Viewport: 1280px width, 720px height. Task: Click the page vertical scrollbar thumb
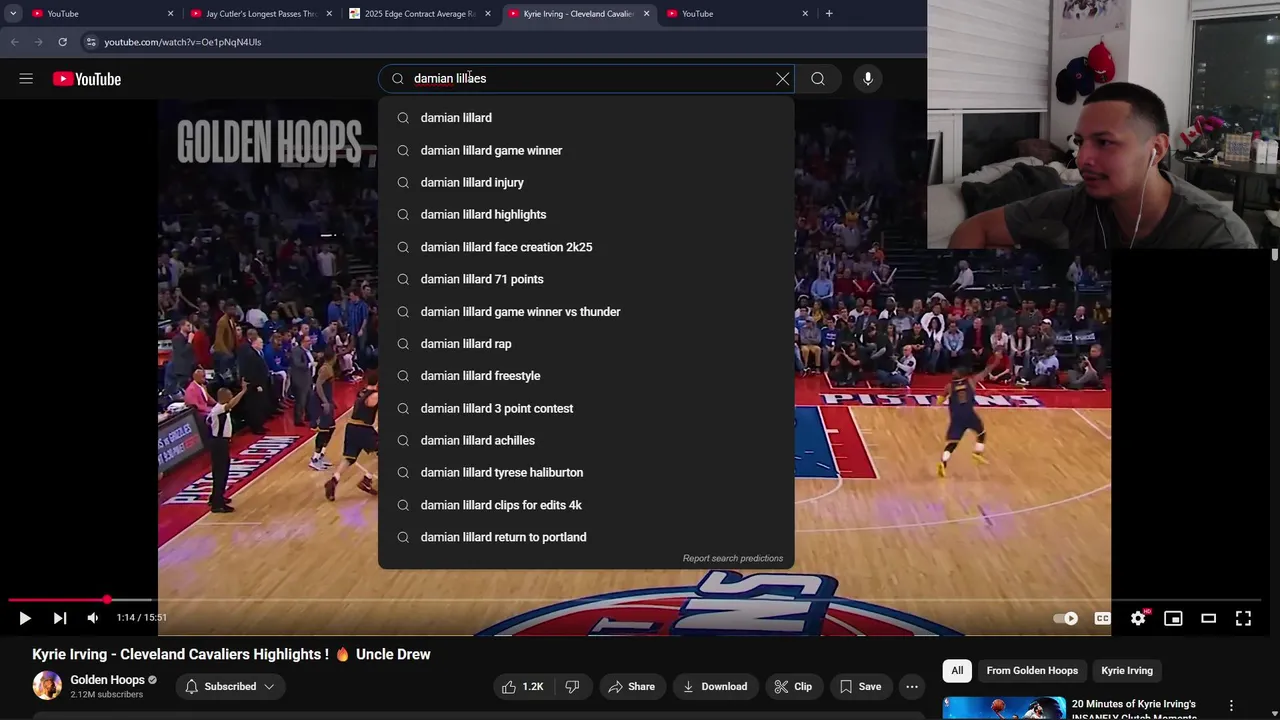1274,256
